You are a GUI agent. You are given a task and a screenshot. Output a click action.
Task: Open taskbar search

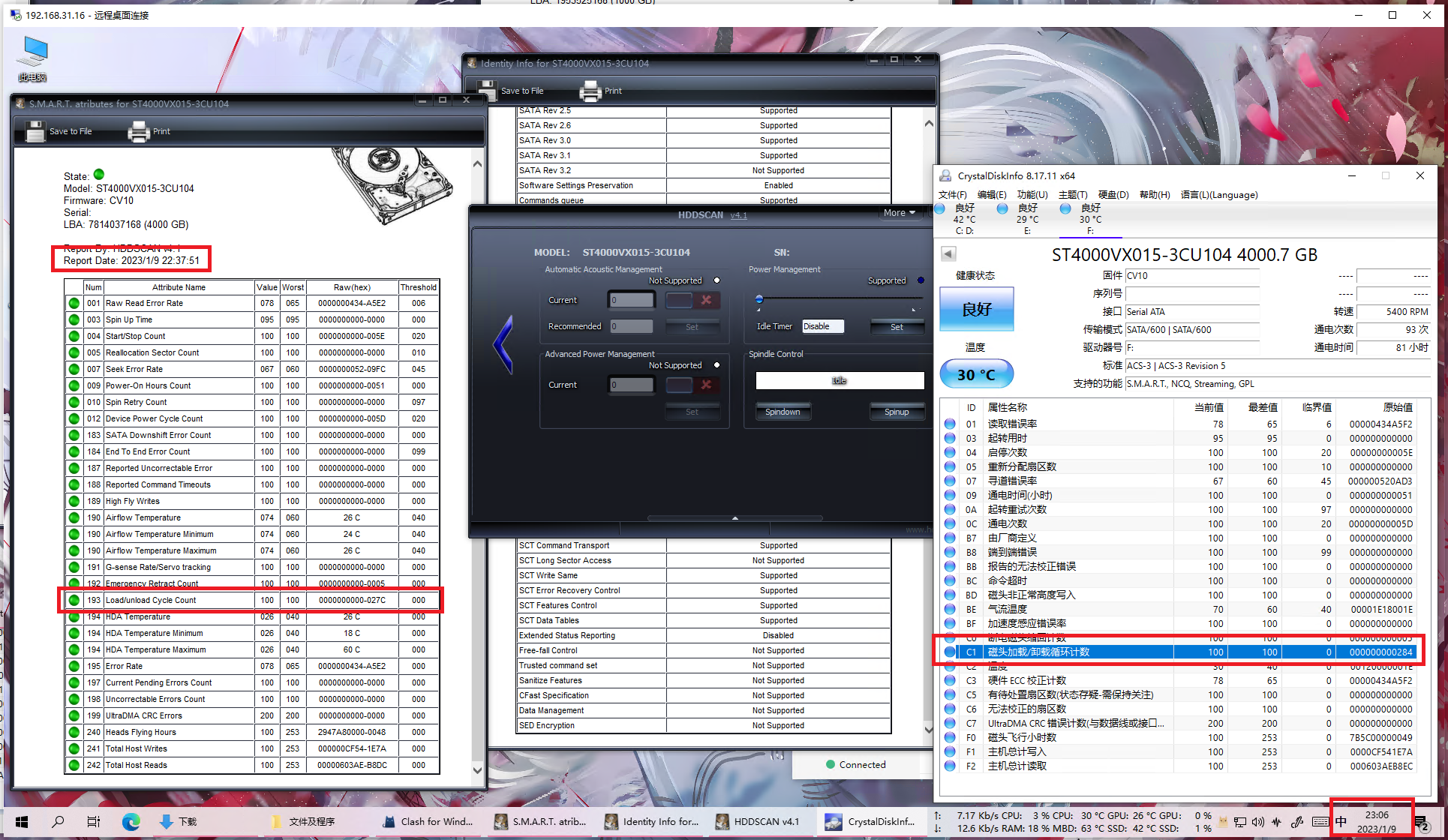pyautogui.click(x=58, y=822)
